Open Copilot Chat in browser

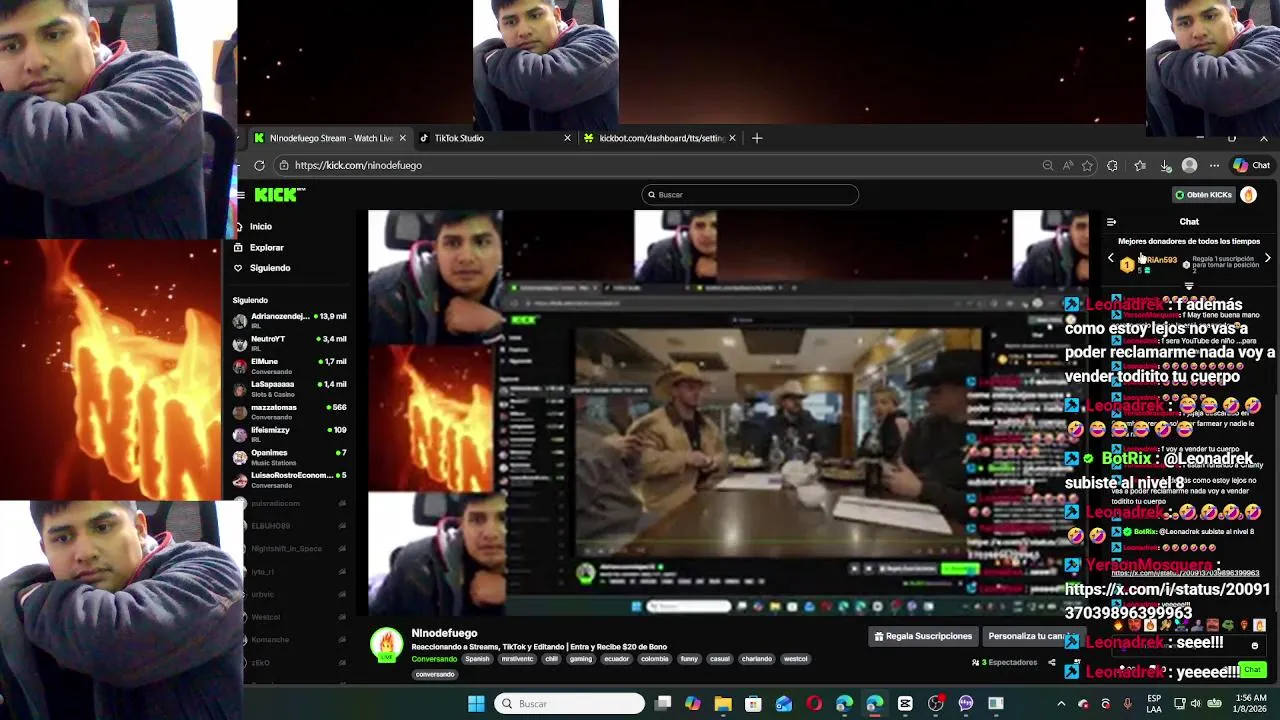1251,165
